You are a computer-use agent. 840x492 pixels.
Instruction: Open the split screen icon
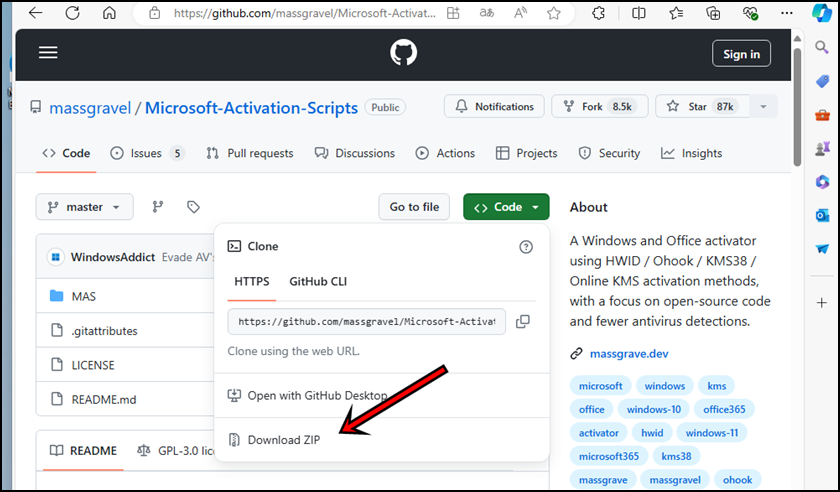coord(639,13)
